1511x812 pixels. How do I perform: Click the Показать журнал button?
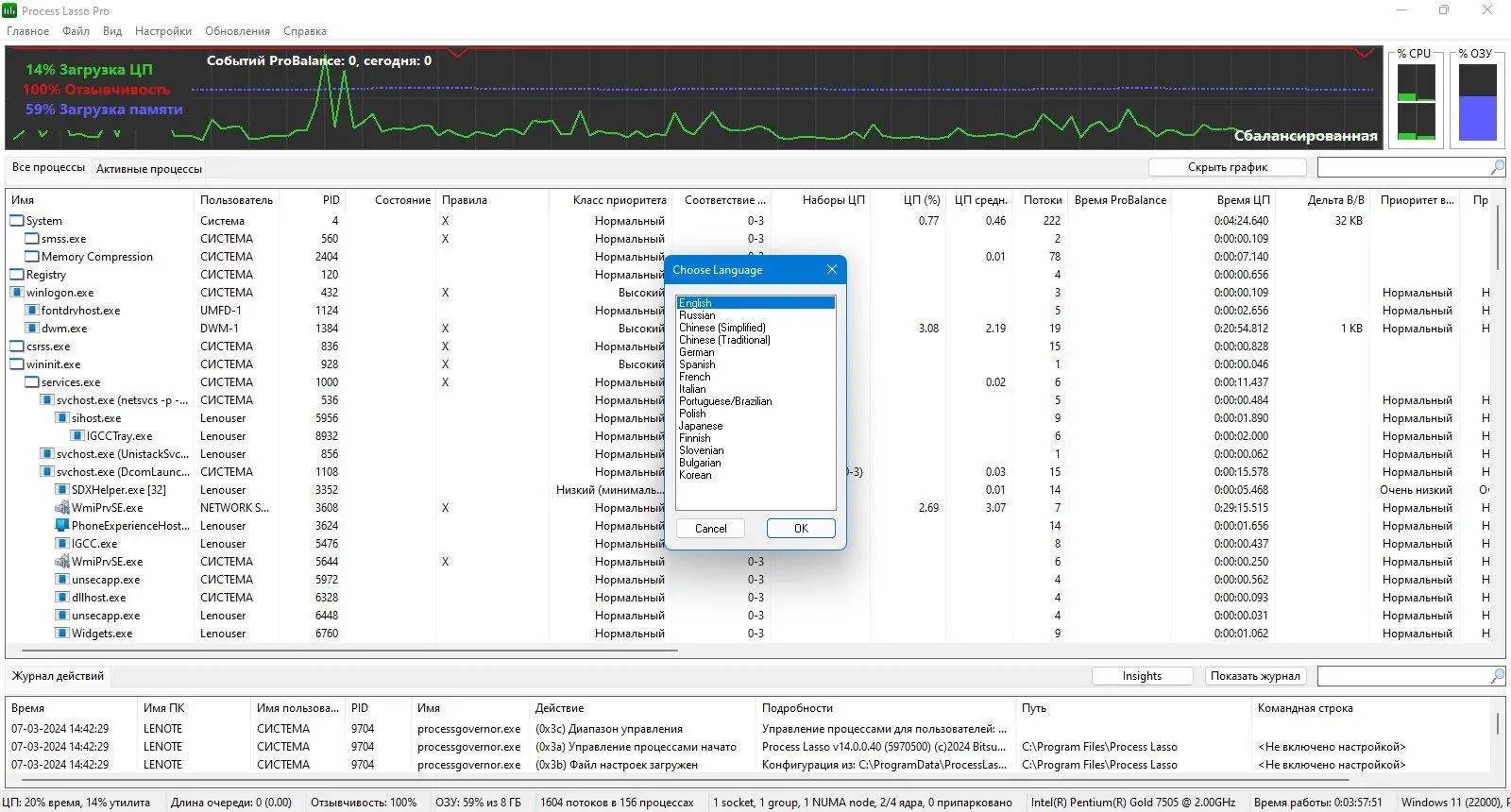click(1255, 676)
